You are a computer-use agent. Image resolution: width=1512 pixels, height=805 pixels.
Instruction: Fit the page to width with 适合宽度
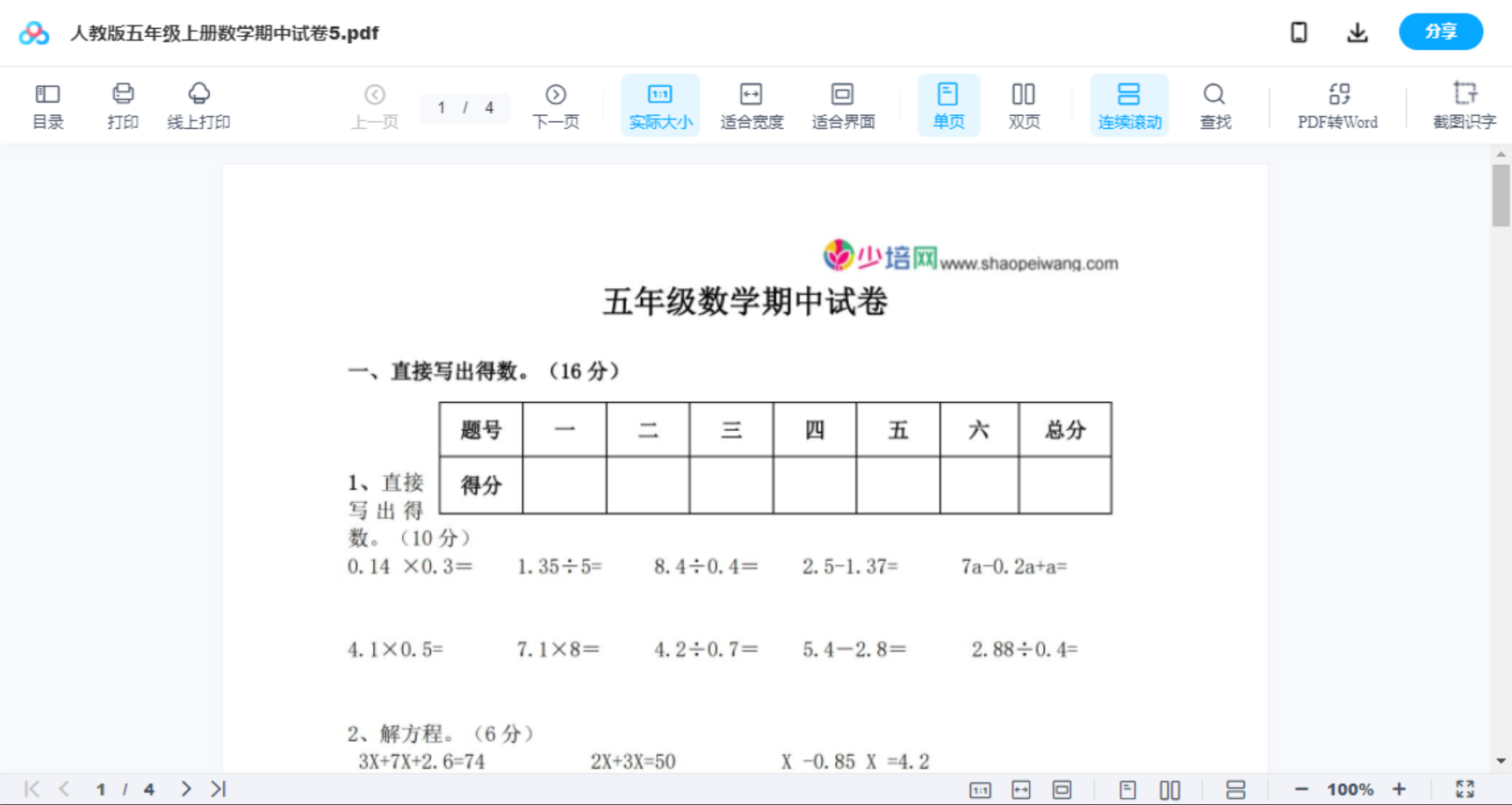pyautogui.click(x=752, y=104)
